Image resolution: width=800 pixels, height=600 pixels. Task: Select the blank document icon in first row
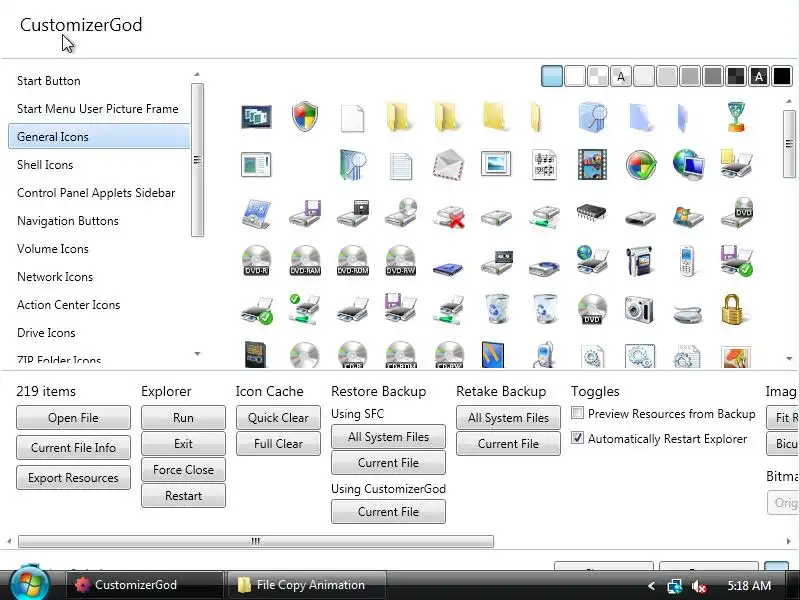353,118
